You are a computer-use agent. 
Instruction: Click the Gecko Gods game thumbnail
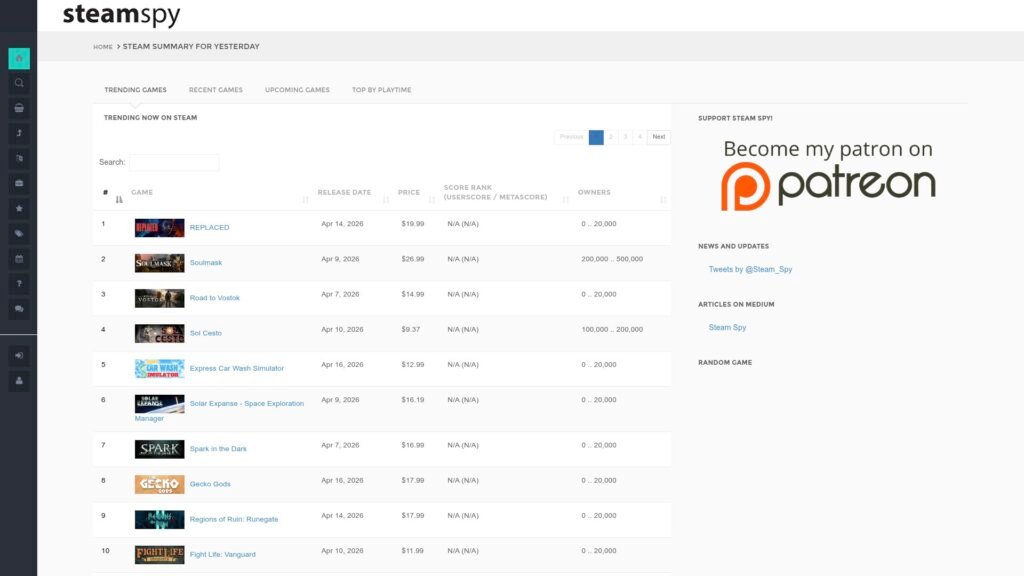click(160, 484)
